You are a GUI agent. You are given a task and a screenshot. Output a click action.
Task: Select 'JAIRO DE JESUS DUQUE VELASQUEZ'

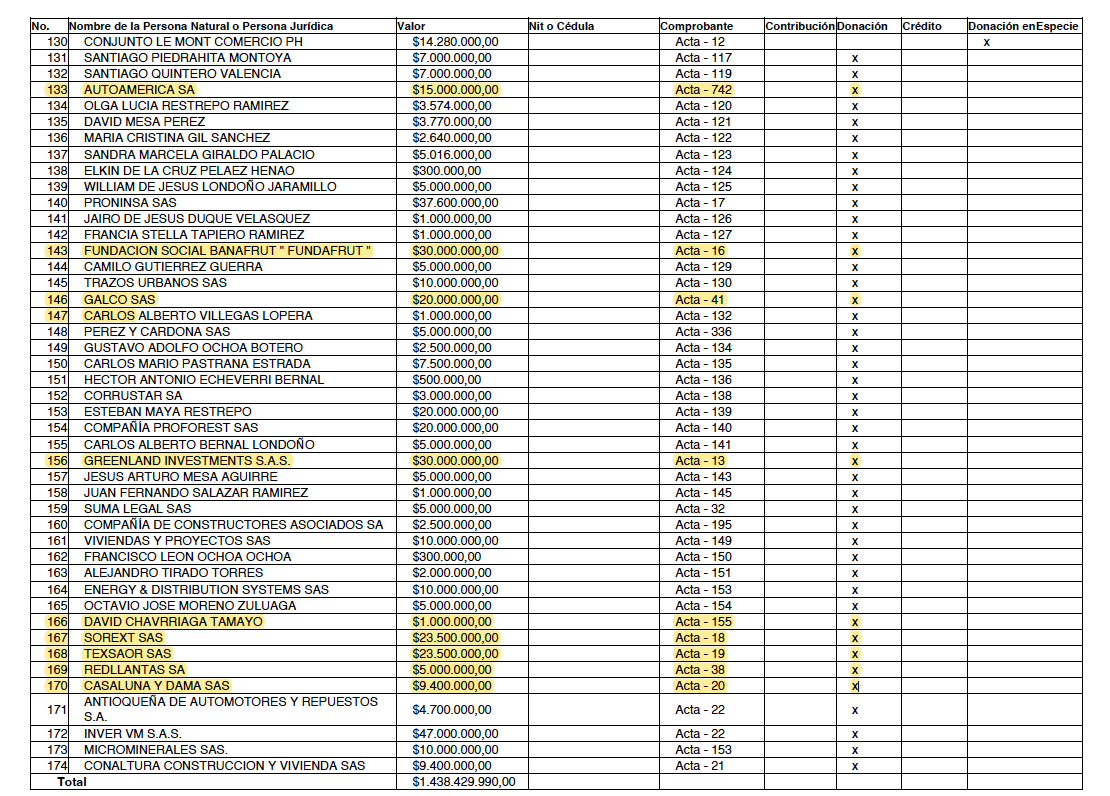[x=197, y=219]
